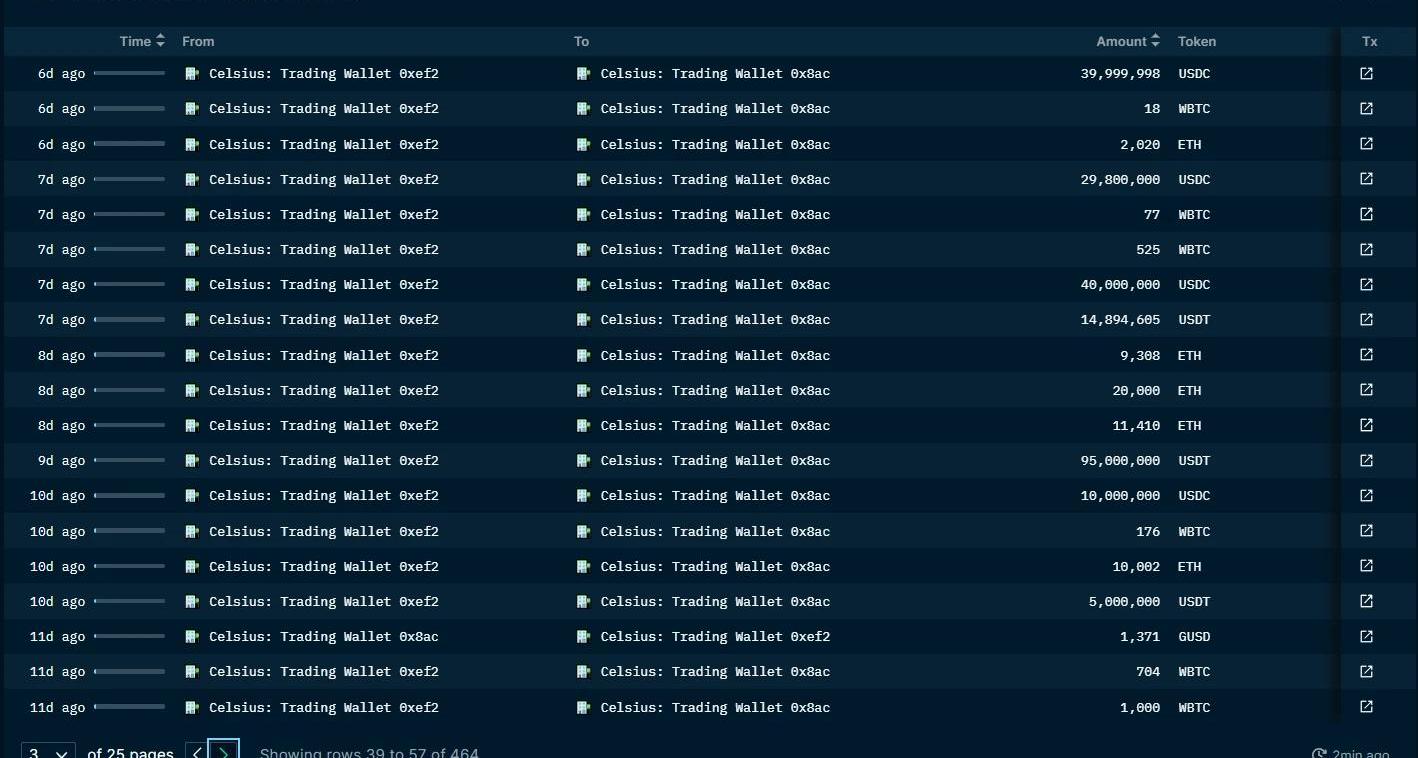Click the 1,000 WBTC amount cell
The height and width of the screenshot is (758, 1418).
(x=1140, y=707)
